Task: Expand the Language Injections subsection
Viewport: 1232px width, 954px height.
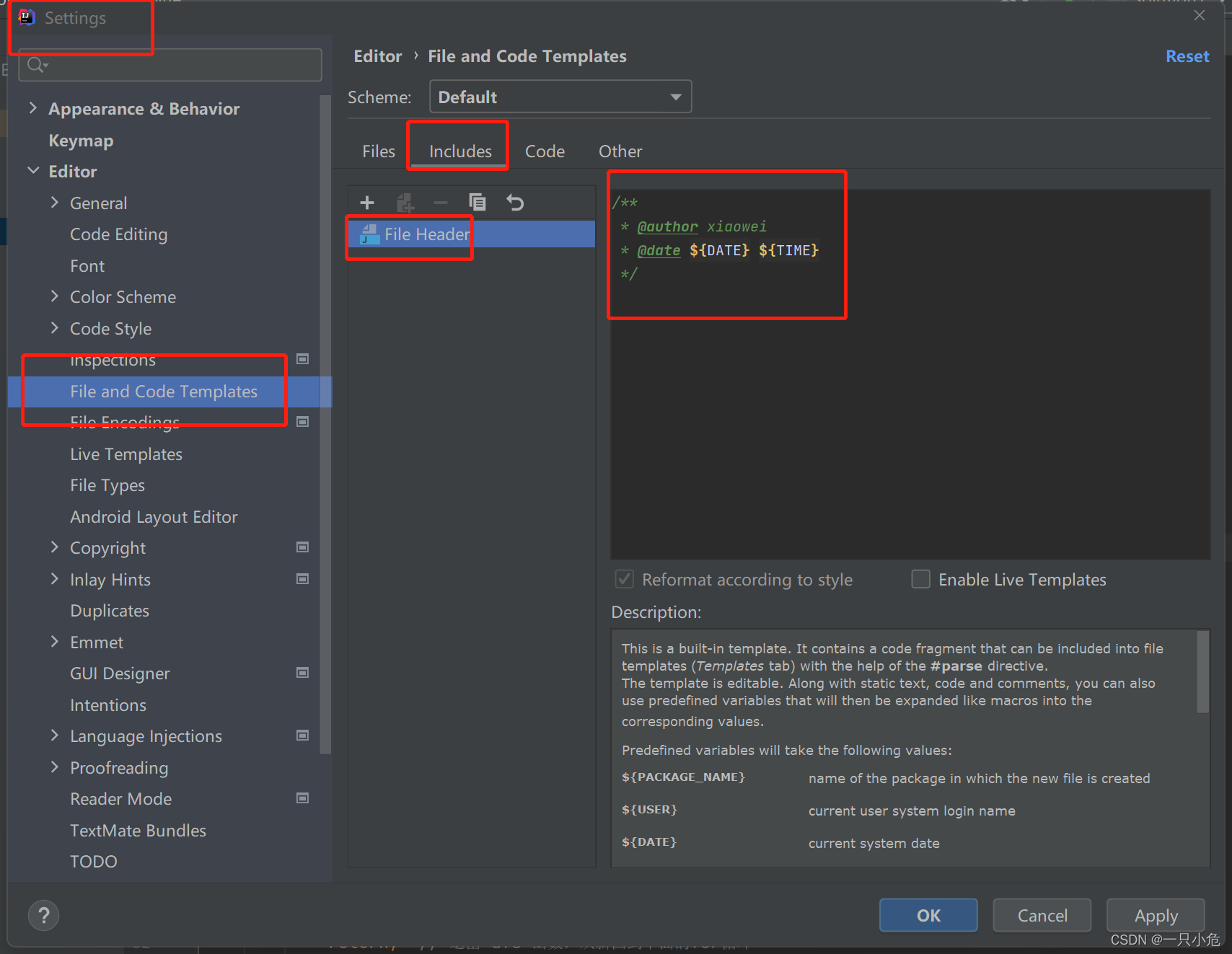Action: point(54,736)
